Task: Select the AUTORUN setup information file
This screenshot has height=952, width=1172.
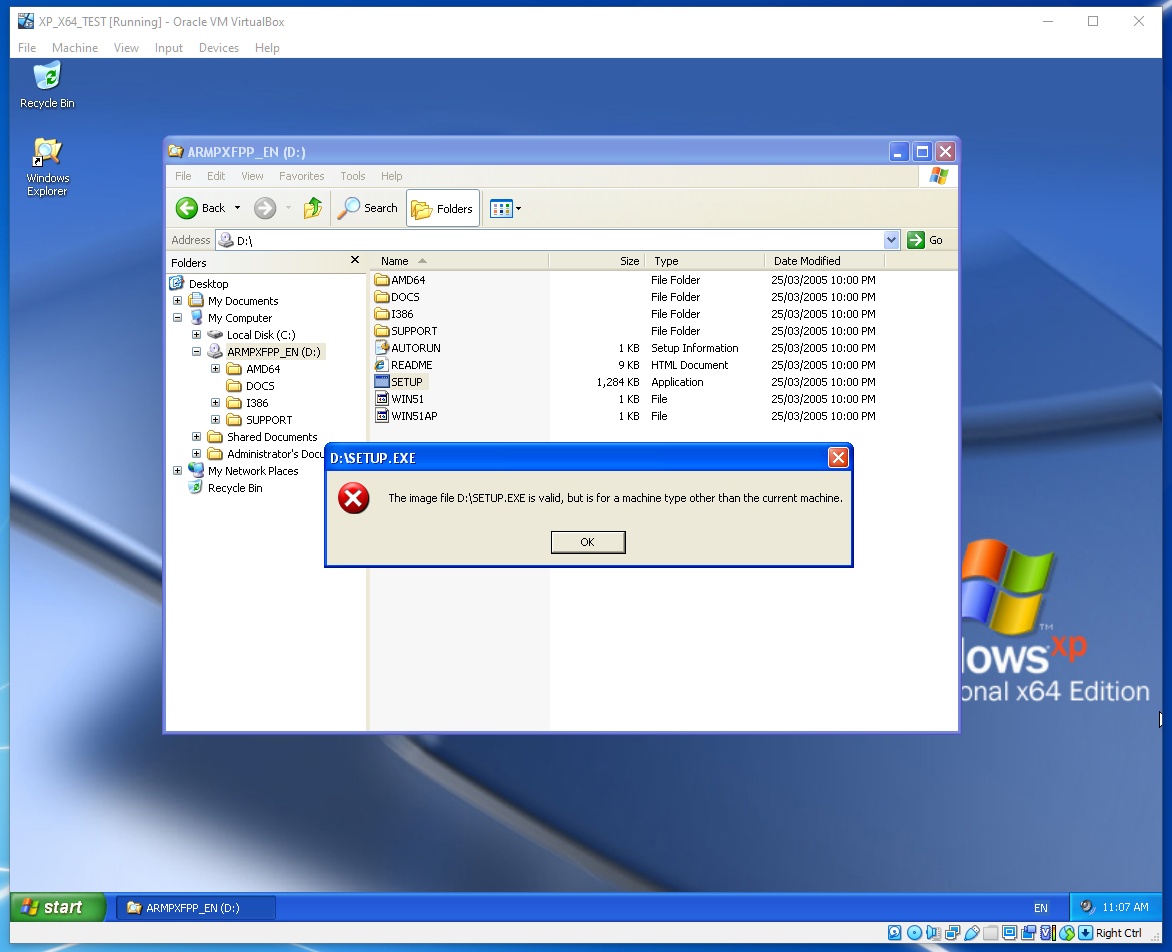Action: 408,348
